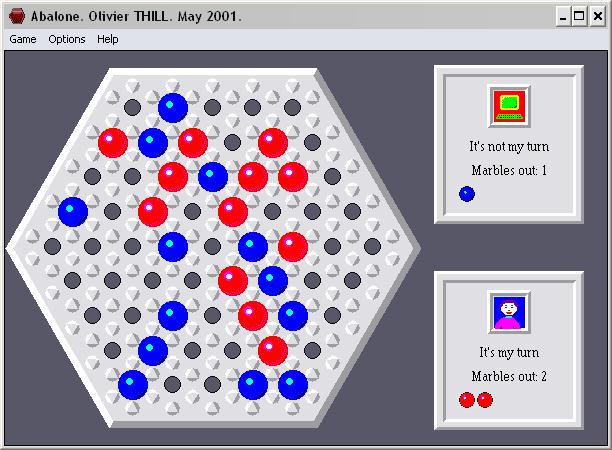Select the right red marble in the fourth row
Viewport: 612px width, 450px height.
233,212
